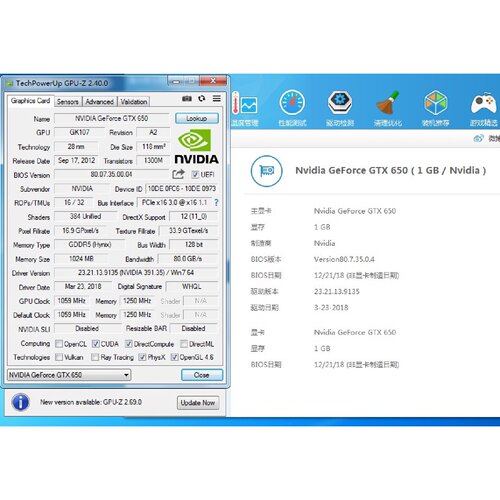
Task: Click the Weibo icon in Lu Master
Action: (478, 138)
